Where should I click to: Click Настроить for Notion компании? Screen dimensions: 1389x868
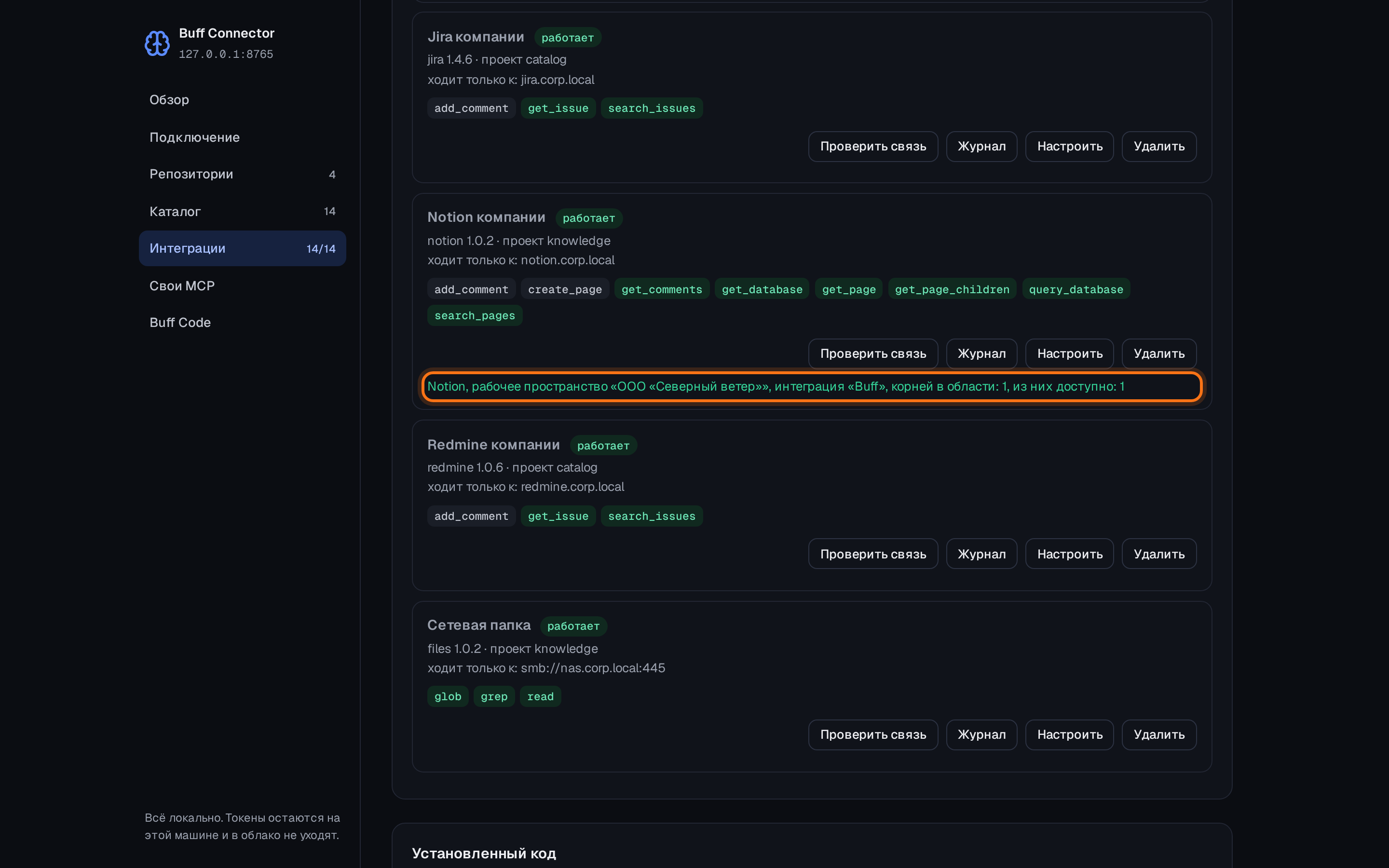click(x=1069, y=353)
